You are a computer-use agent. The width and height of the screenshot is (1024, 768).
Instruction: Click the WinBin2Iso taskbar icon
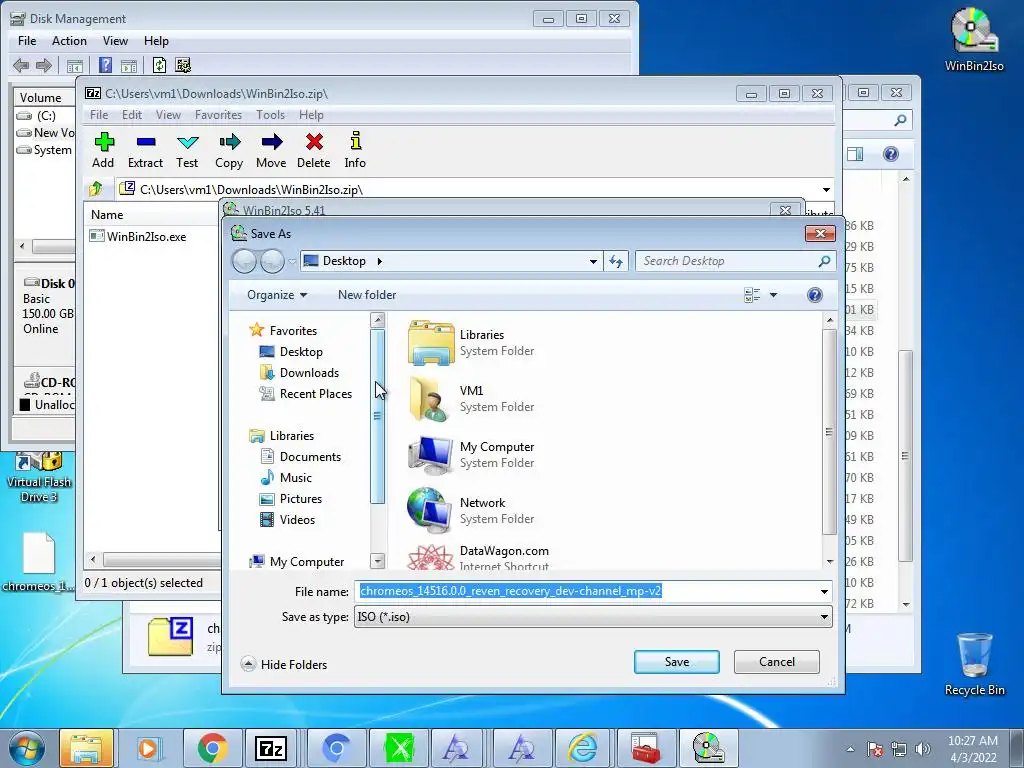[x=709, y=748]
